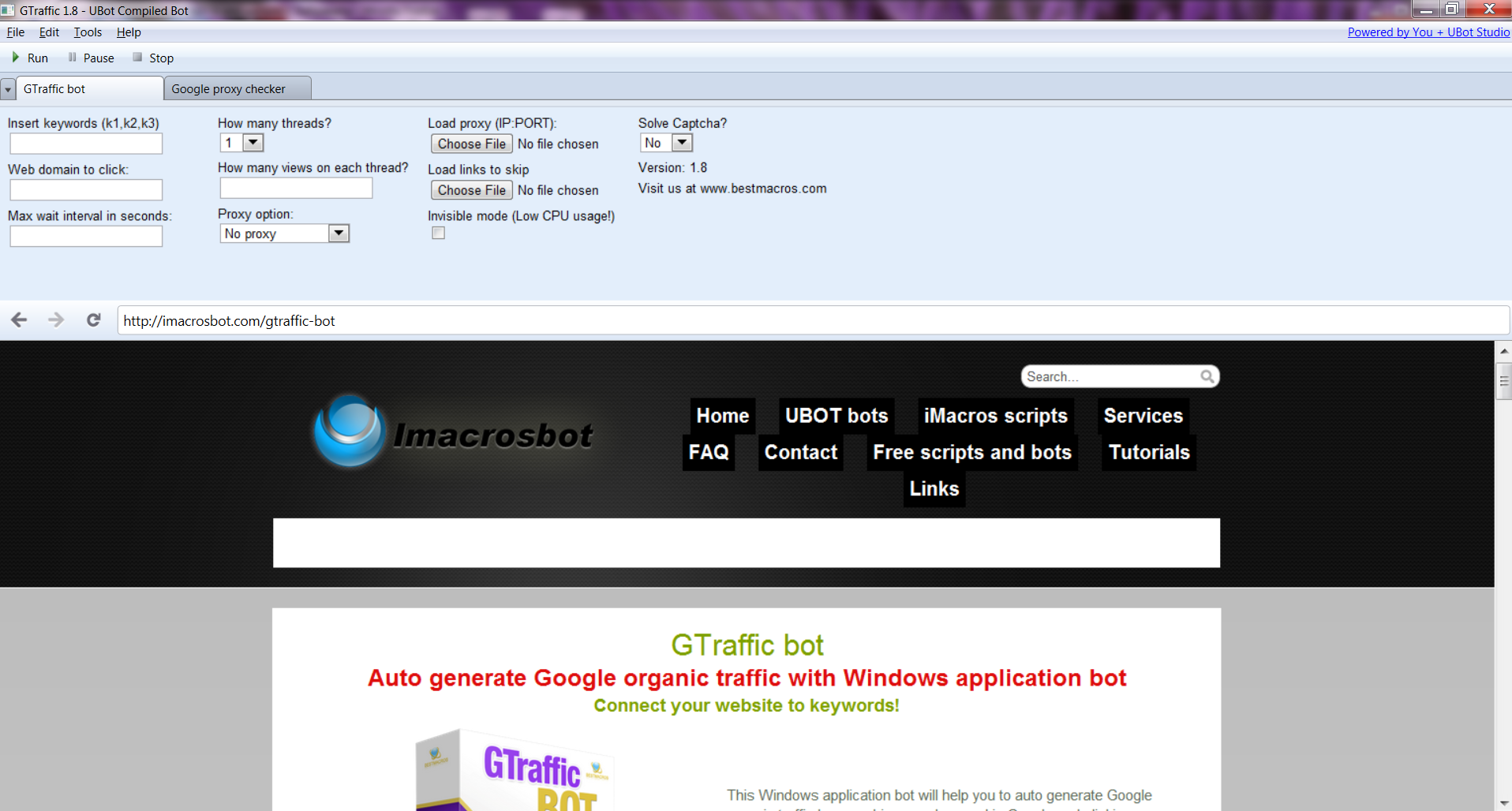Open the Help menu

(x=129, y=32)
